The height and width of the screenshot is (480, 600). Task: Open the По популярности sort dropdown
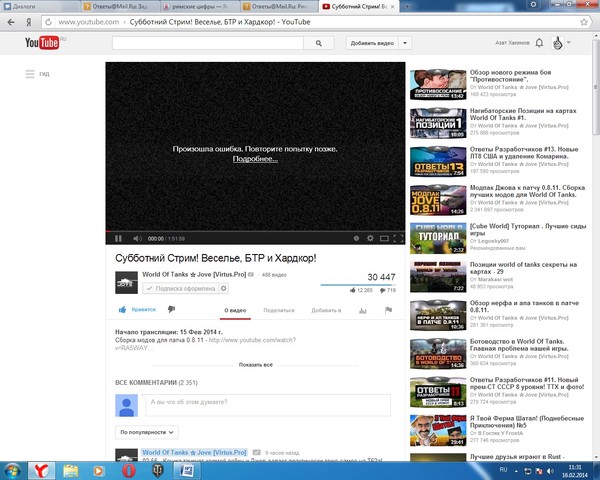[x=146, y=432]
